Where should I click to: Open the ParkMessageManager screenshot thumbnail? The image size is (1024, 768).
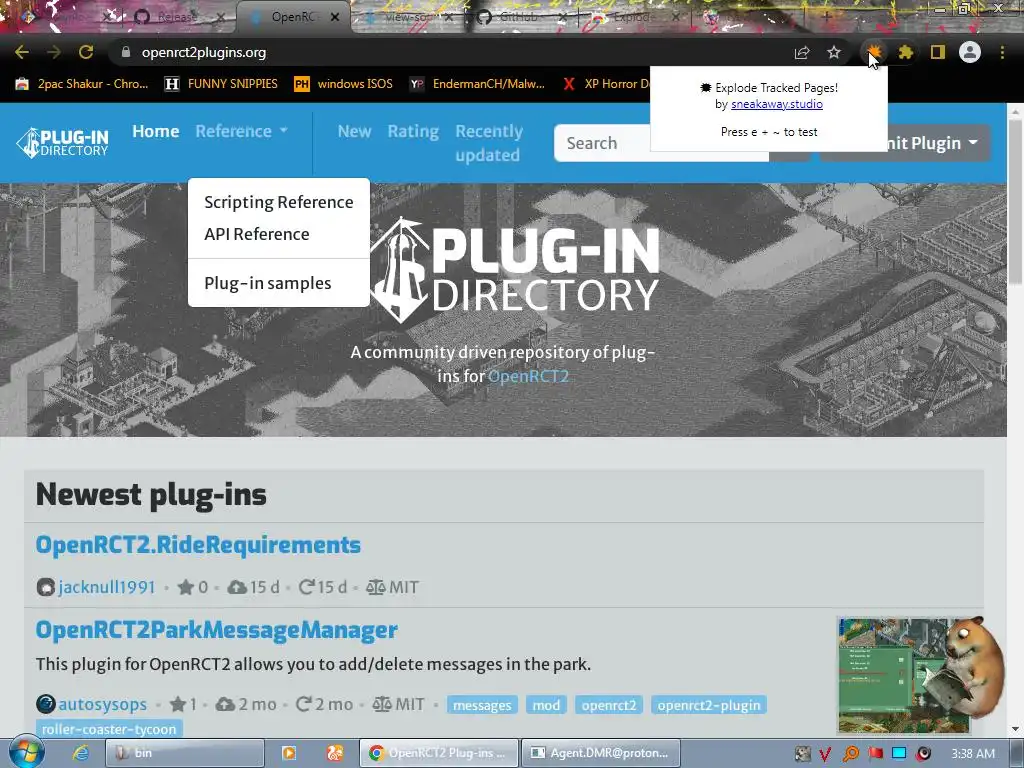904,675
